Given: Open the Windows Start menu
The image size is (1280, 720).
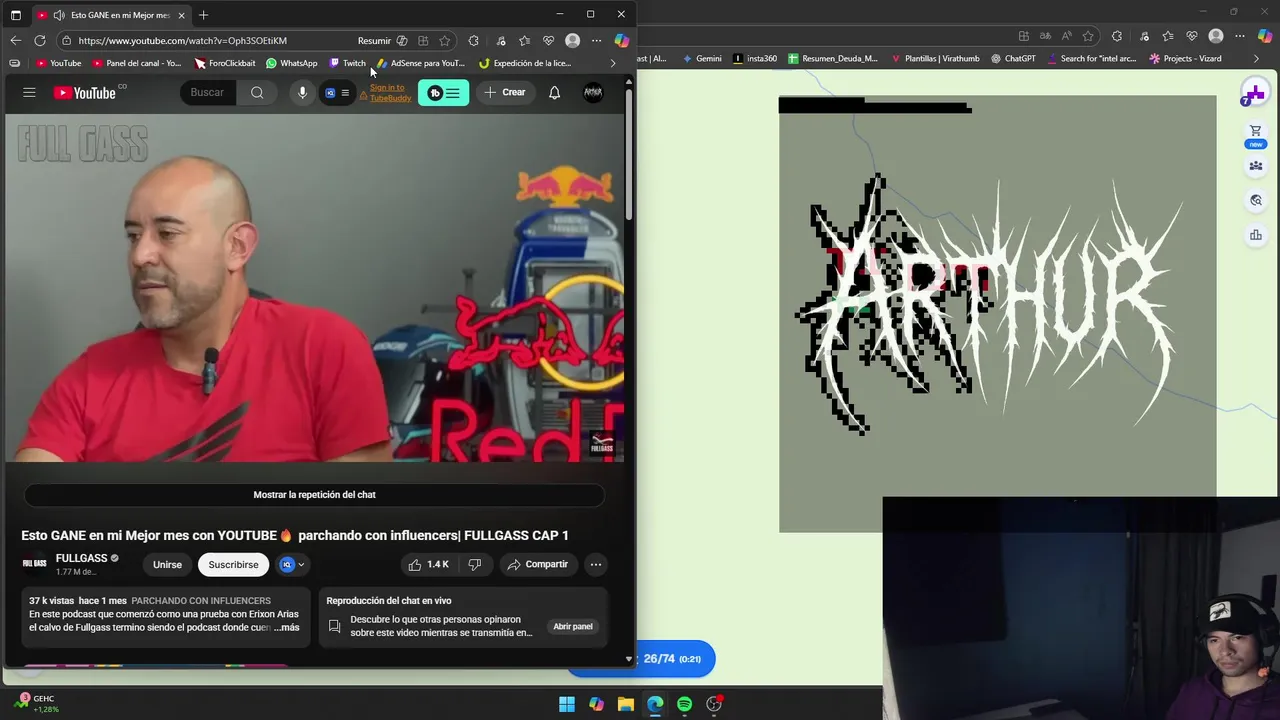Looking at the screenshot, I should (566, 704).
